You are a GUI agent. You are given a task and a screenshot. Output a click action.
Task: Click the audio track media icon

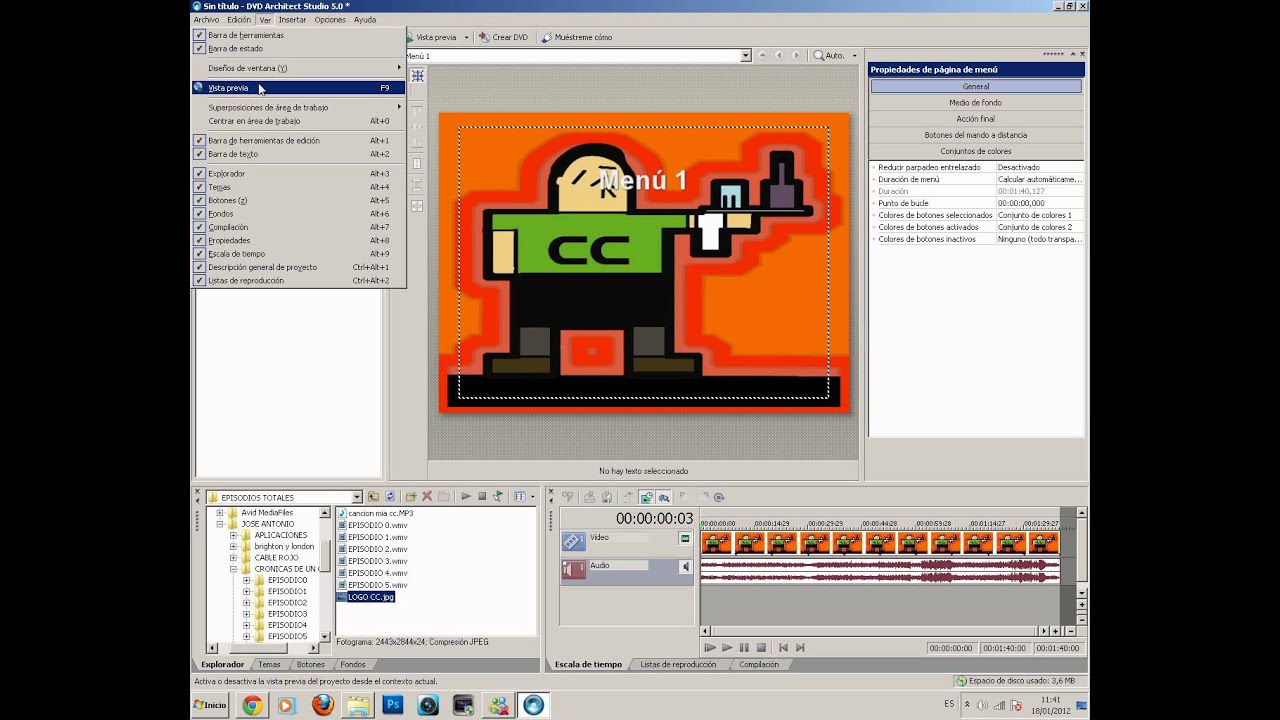(x=573, y=570)
